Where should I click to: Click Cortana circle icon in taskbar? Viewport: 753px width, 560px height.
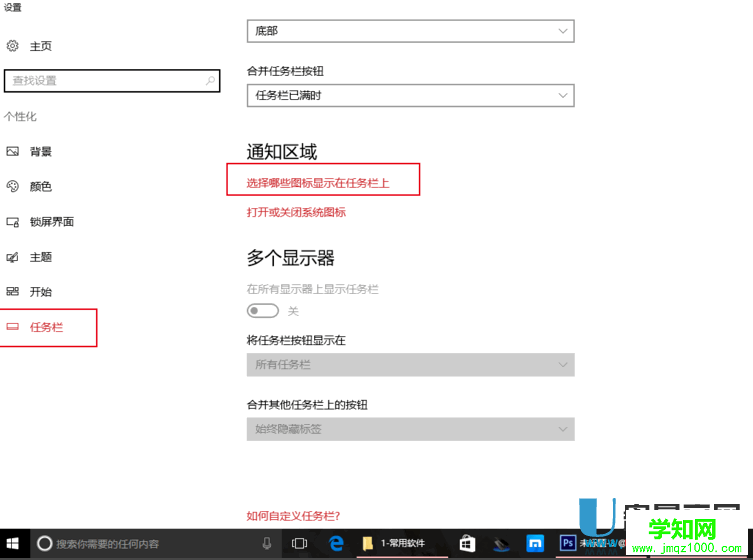44,544
